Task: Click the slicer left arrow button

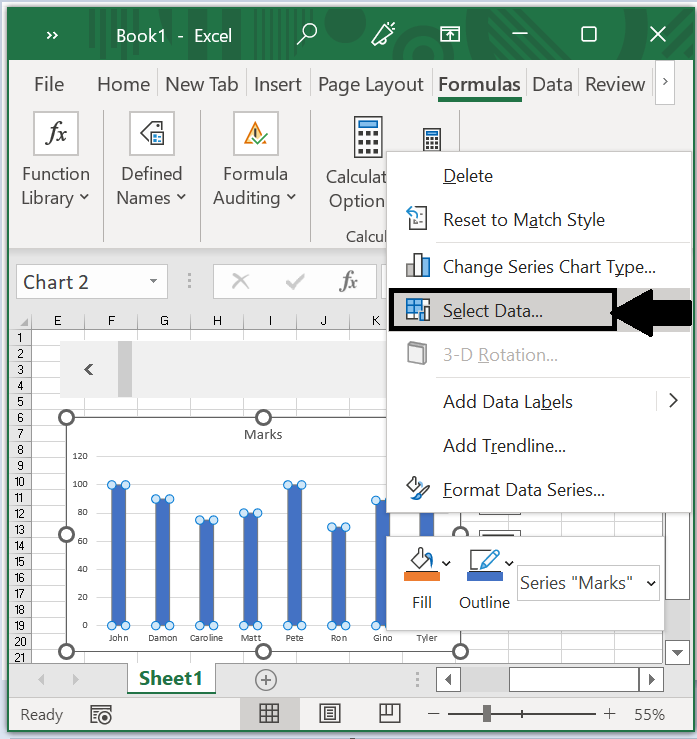Action: point(89,370)
